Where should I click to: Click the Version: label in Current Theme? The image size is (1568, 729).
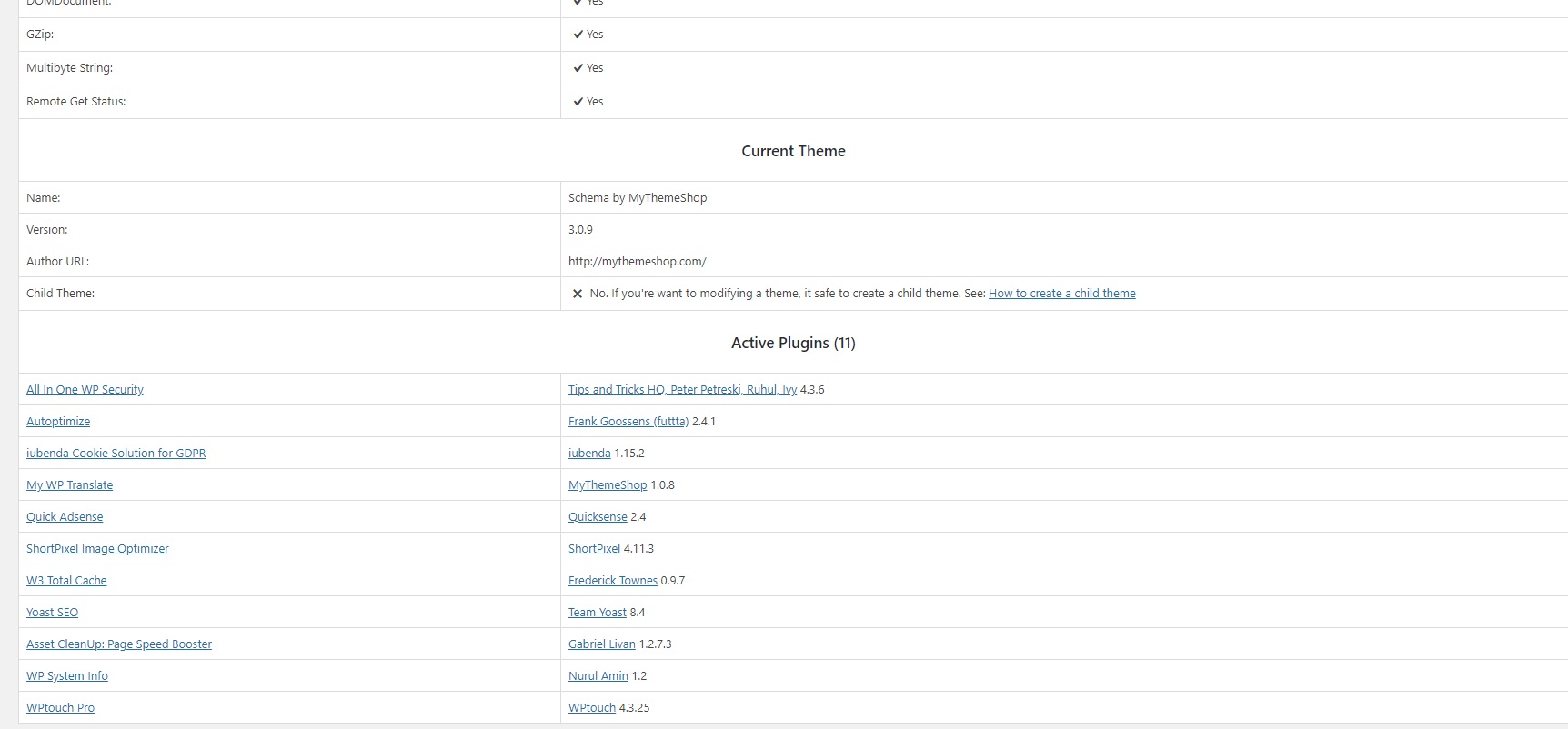tap(47, 230)
